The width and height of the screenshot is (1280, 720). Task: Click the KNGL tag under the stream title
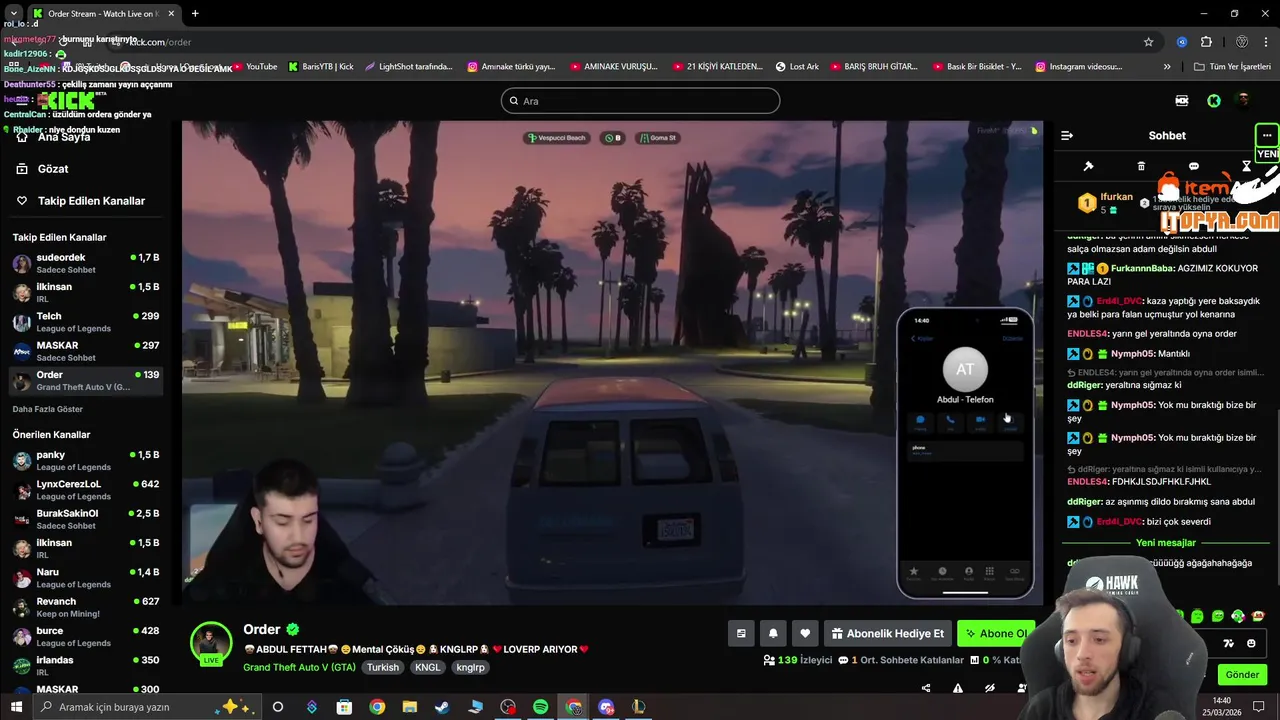tap(428, 667)
